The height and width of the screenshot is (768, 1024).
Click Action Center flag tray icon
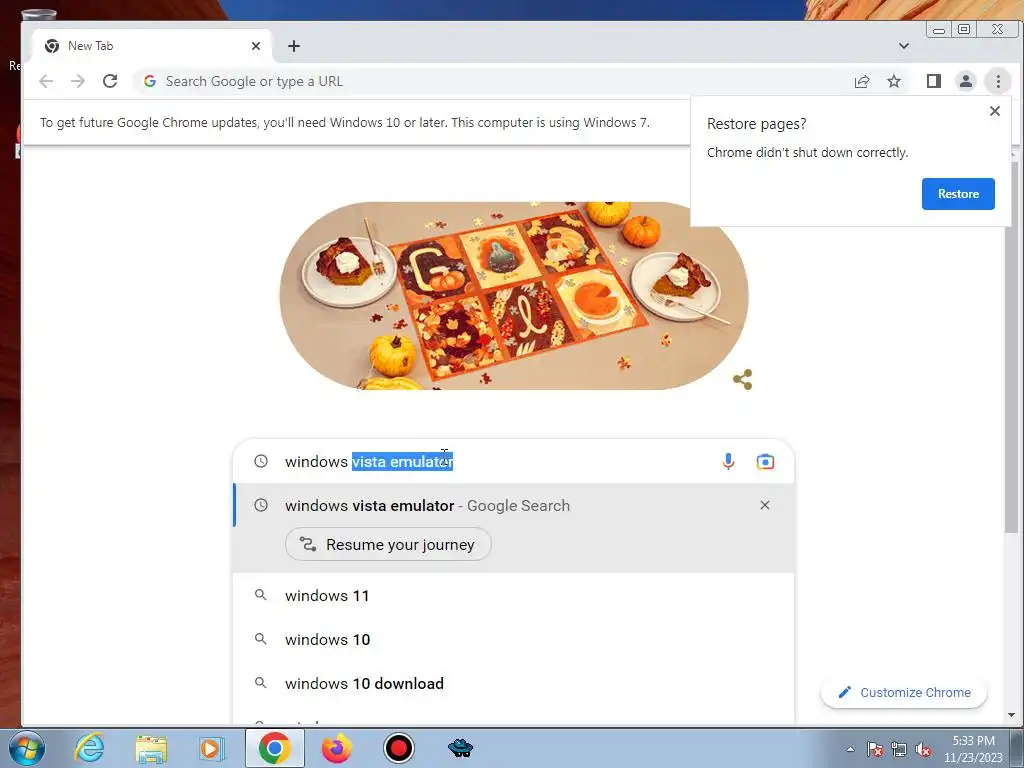pos(875,749)
